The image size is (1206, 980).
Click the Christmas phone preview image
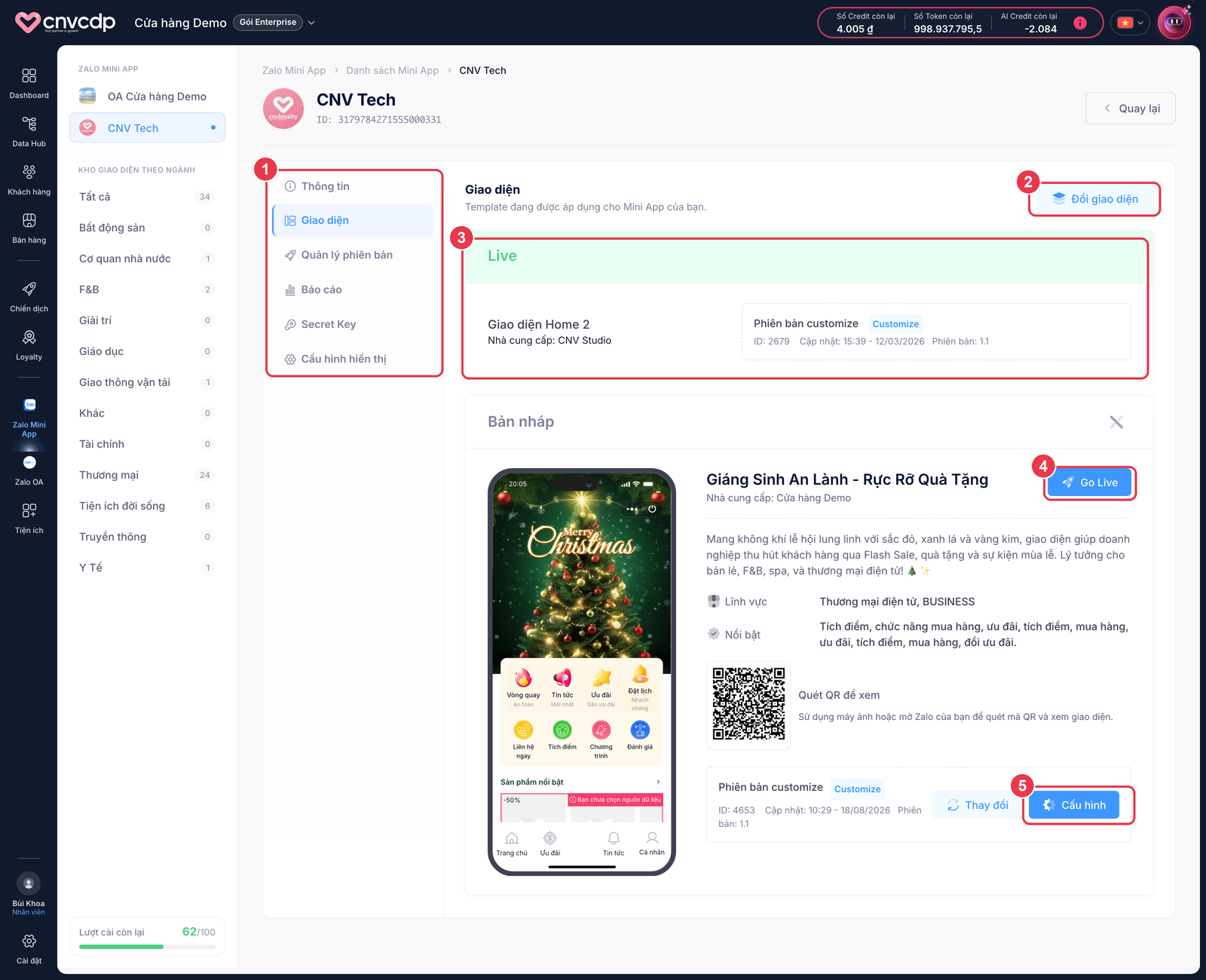coord(581,671)
